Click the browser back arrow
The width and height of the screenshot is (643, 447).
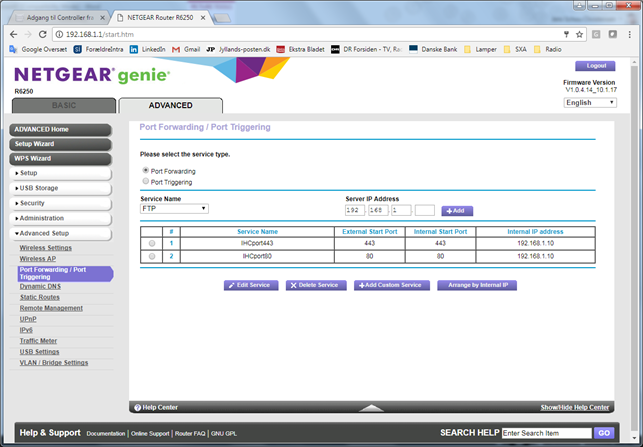click(x=13, y=33)
